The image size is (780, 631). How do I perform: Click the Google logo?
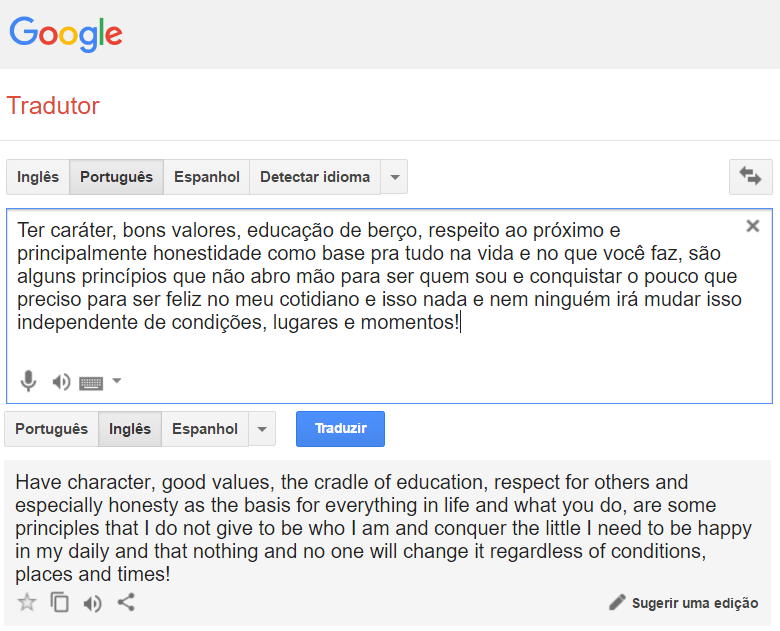(66, 34)
